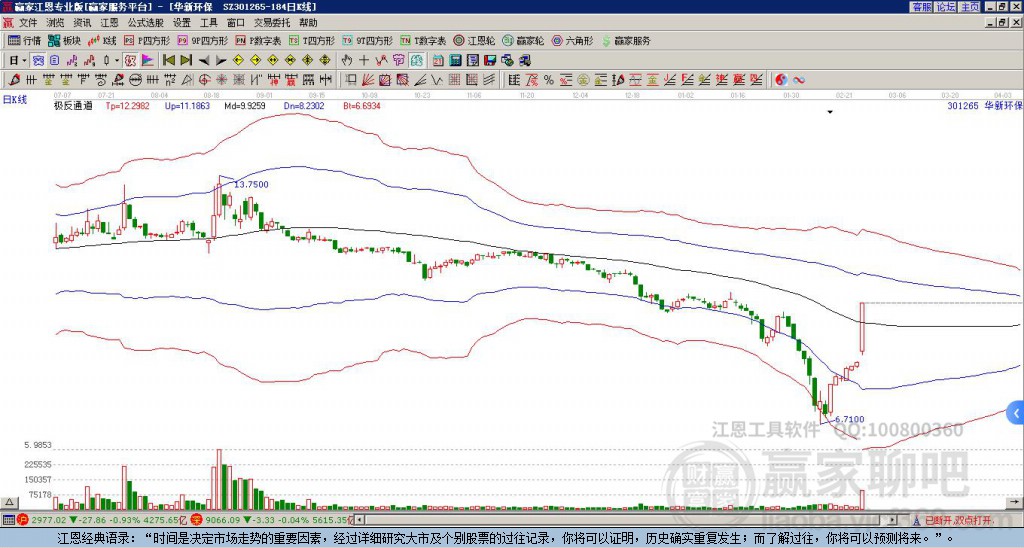This screenshot has width=1024, height=548.
Task: Select the red pencil drawing tool
Action: point(14,80)
